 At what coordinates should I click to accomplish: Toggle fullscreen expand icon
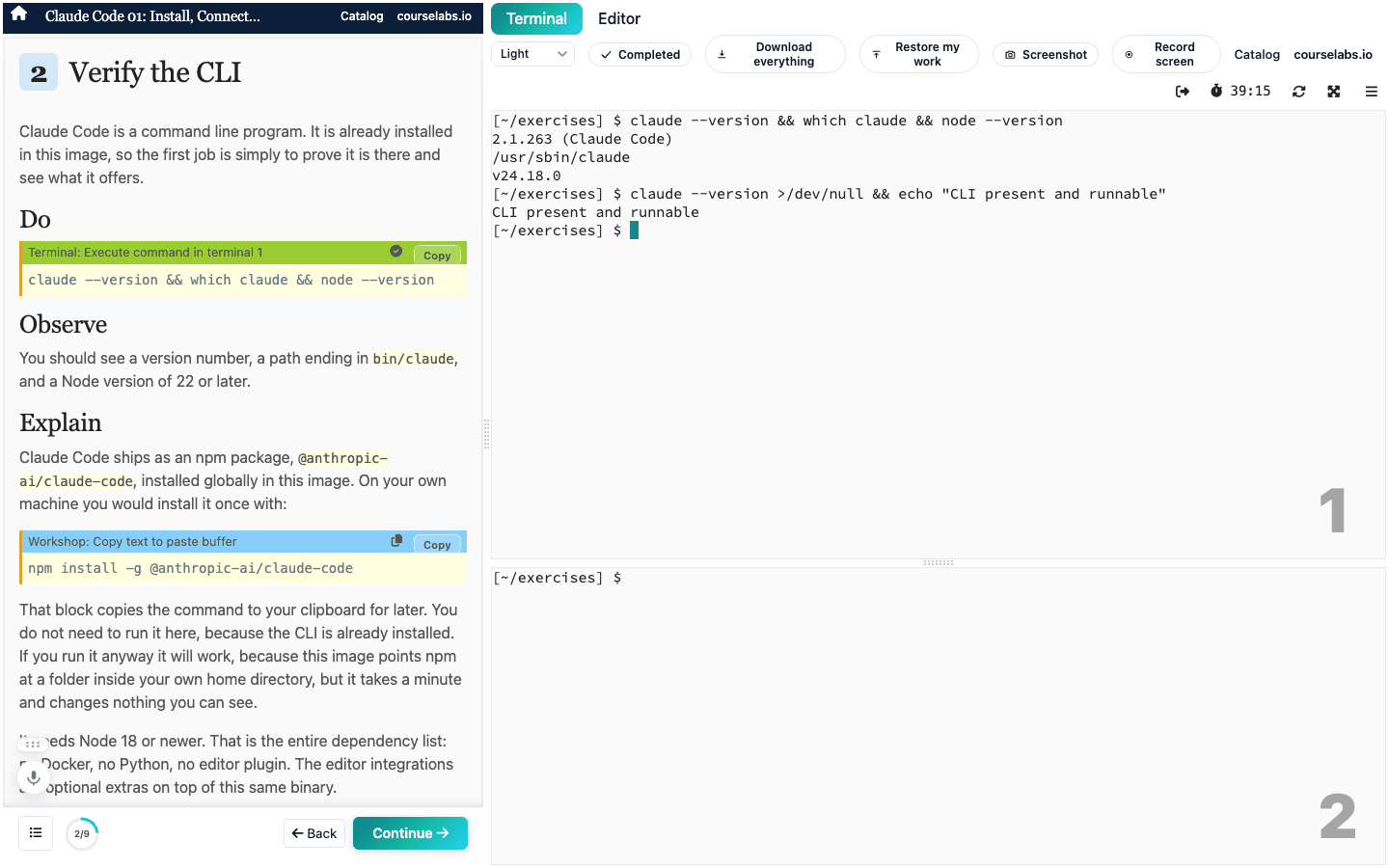point(1334,91)
